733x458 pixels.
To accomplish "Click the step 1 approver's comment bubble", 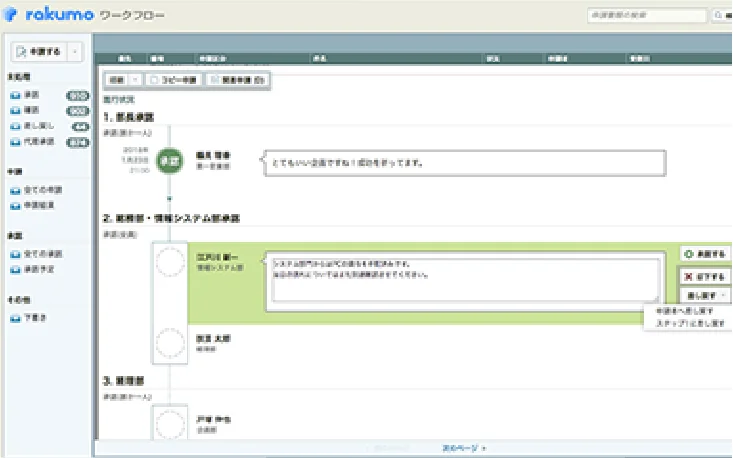I will (464, 163).
